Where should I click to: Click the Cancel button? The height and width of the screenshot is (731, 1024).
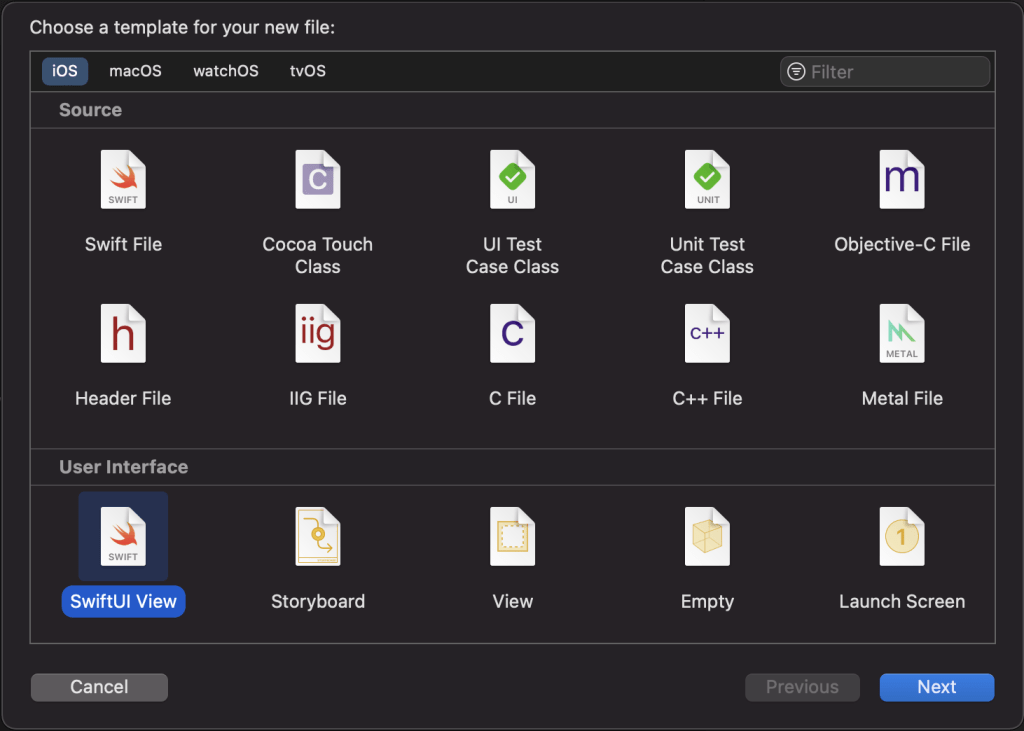99,687
